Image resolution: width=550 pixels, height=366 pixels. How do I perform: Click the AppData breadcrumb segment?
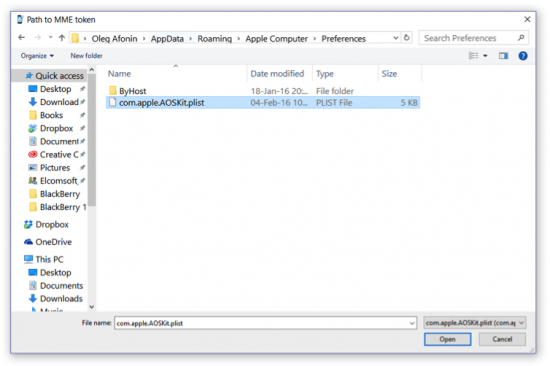(x=167, y=39)
